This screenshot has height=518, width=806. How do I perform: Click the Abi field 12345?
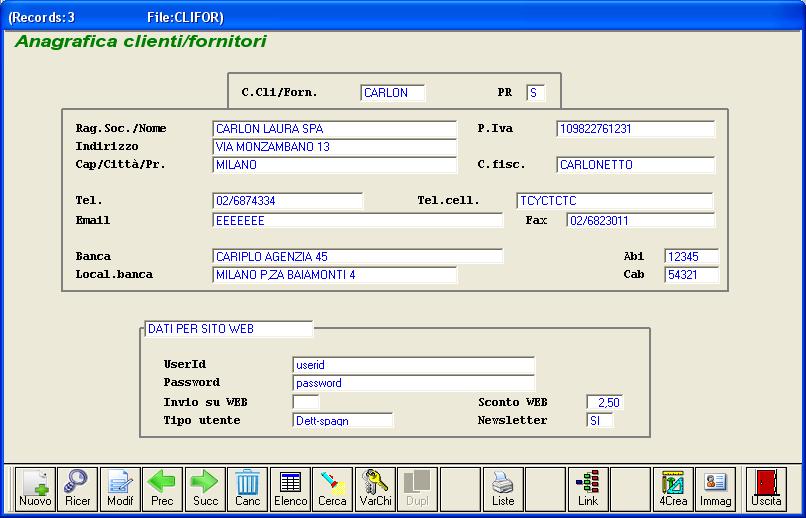coord(691,256)
